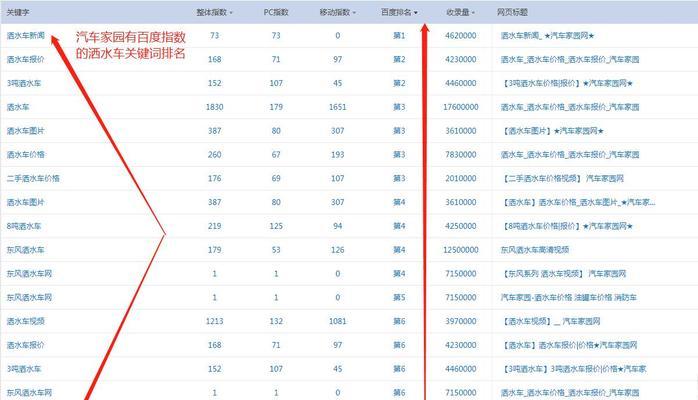This screenshot has height=400, width=698.
Task: Open the 洒水车新闻 keyword link
Action: tap(26, 36)
